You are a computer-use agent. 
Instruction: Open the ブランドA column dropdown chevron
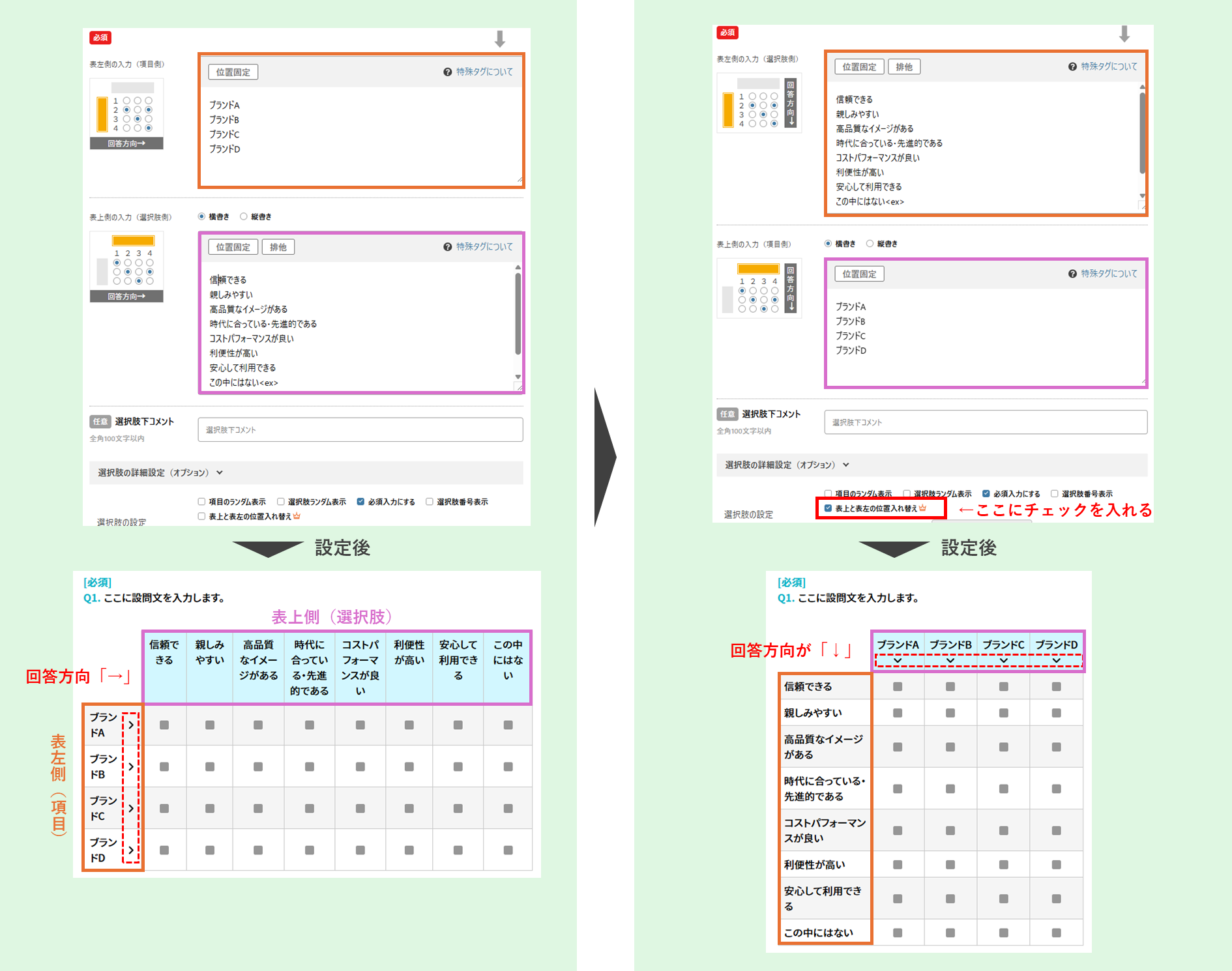pyautogui.click(x=898, y=661)
